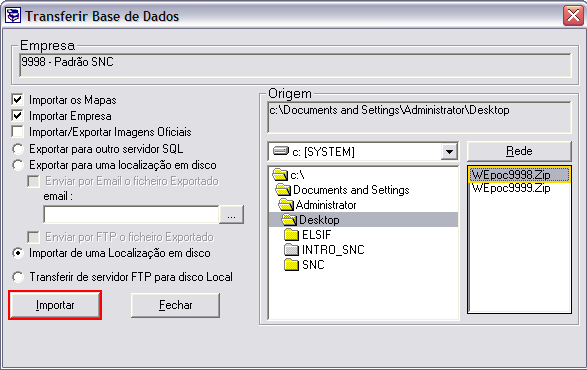Enable Importar/Exportar Imagens Oficiais checkbox
The height and width of the screenshot is (370, 587).
[17, 131]
